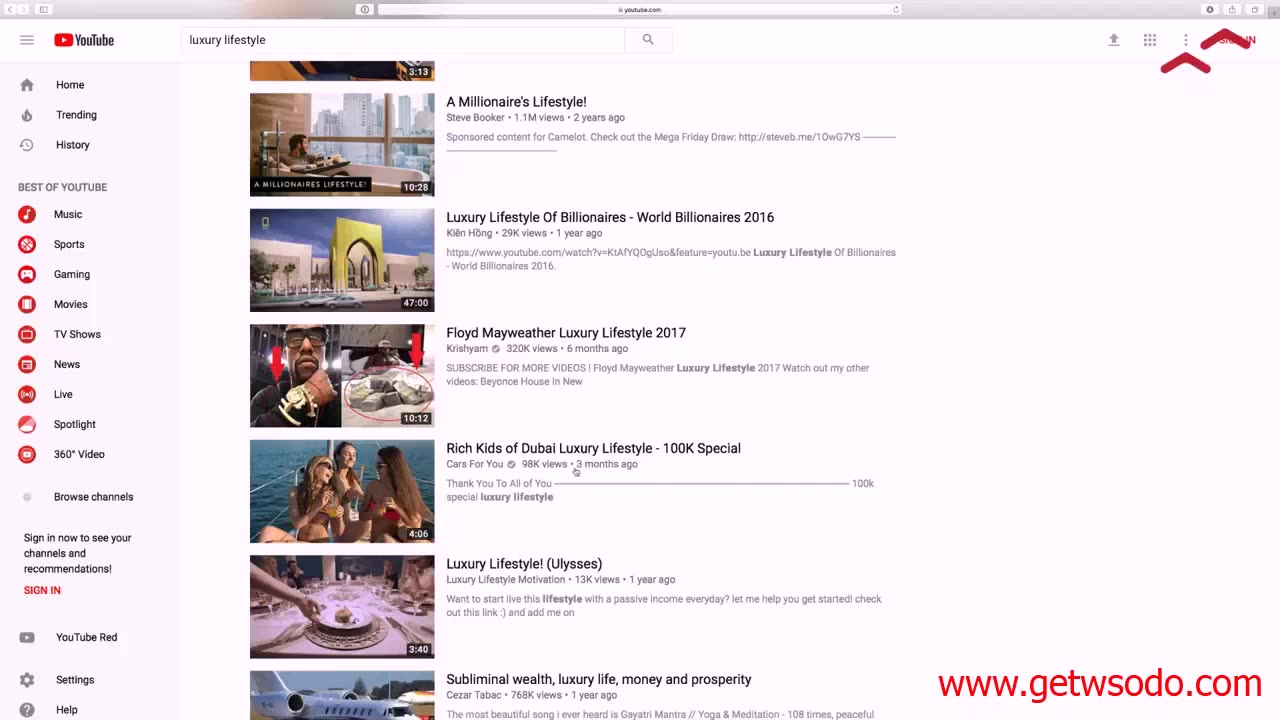Click the YouTube logo
The image size is (1280, 720).
pyautogui.click(x=84, y=40)
